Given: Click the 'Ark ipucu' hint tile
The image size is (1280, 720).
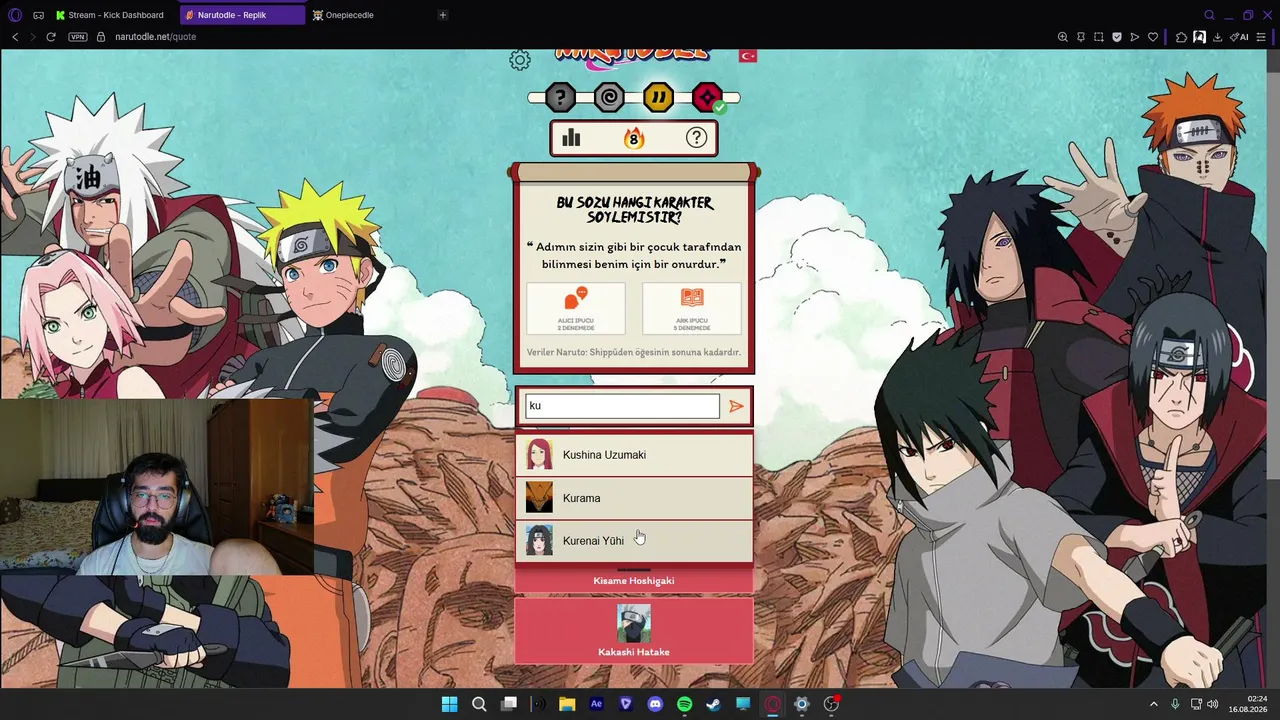Looking at the screenshot, I should (692, 309).
